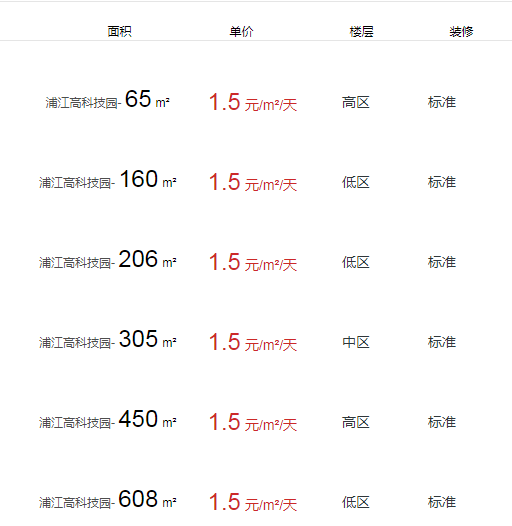Screen dimensions: 512x526
Task: Sort by the 面积 column header
Action: coord(119,32)
